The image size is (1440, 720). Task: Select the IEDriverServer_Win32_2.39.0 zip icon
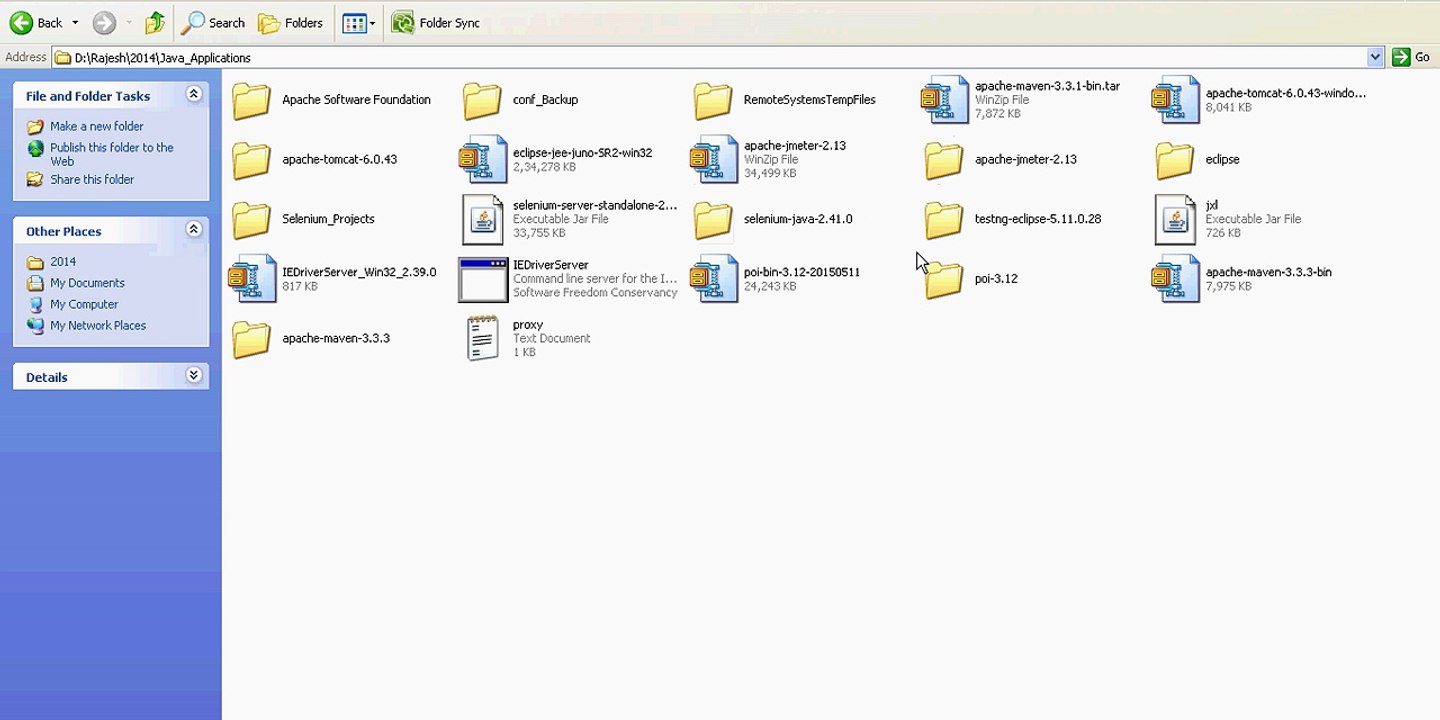[252, 279]
